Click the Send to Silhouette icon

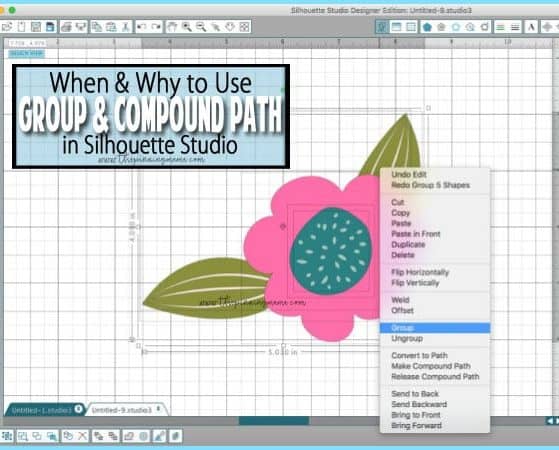coord(81,27)
